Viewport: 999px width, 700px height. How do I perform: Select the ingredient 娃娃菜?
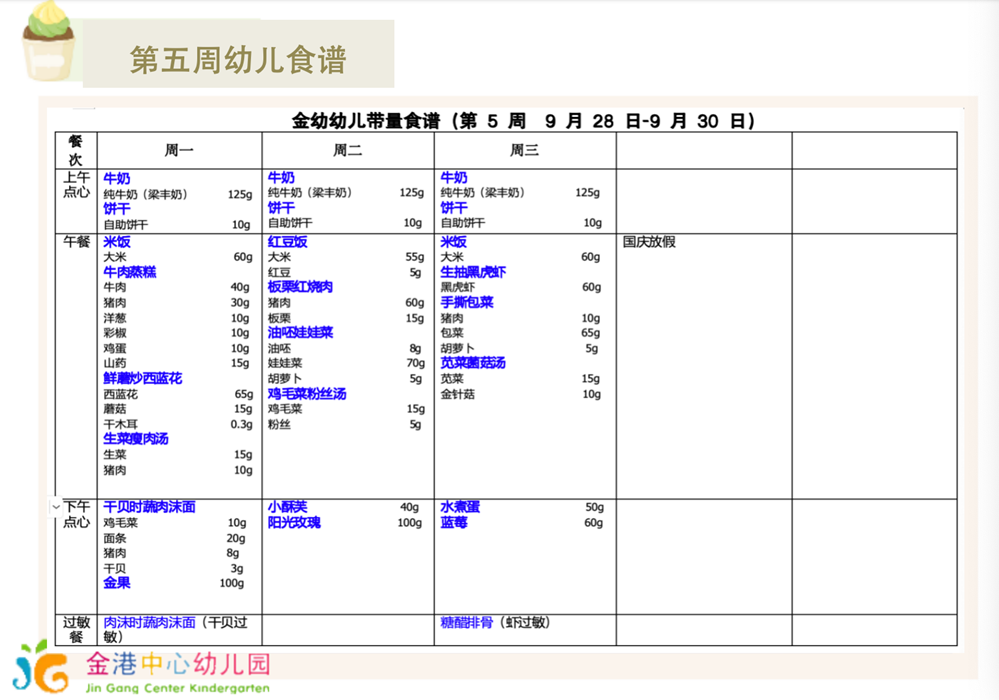pyautogui.click(x=285, y=363)
